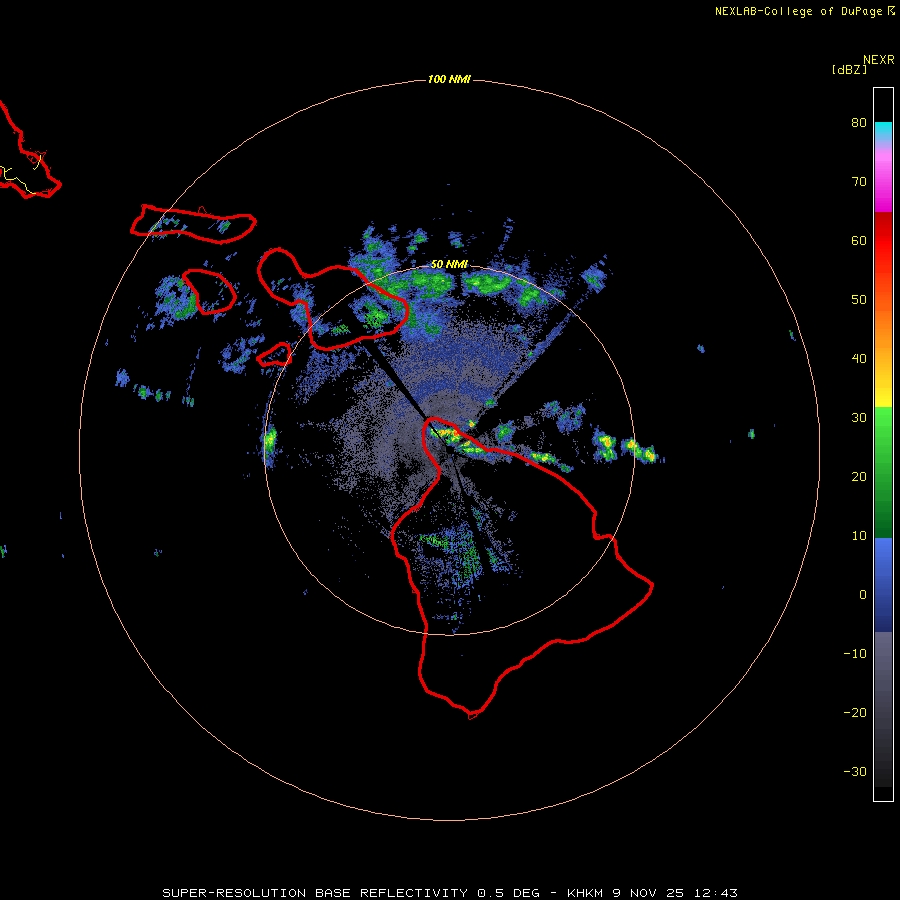Click the cyan segment of the color bar
This screenshot has height=900, width=900.
[883, 131]
